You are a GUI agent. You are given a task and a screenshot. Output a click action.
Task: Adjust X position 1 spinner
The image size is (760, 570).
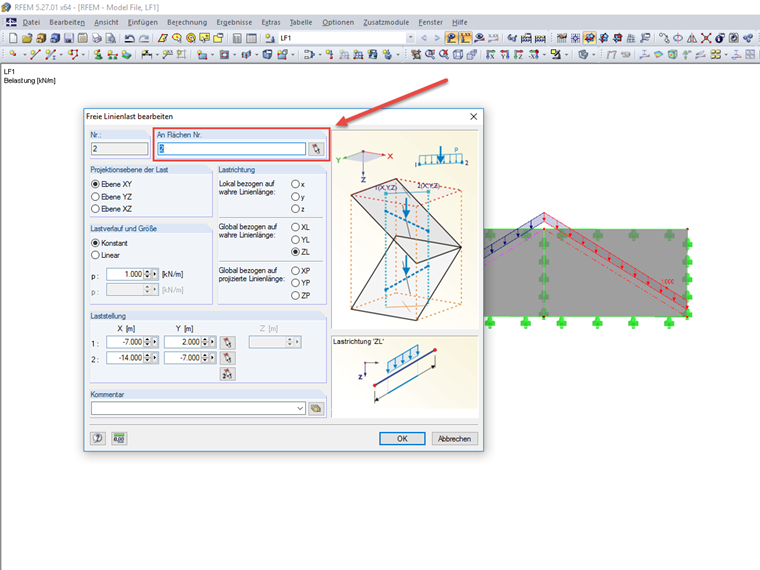147,342
